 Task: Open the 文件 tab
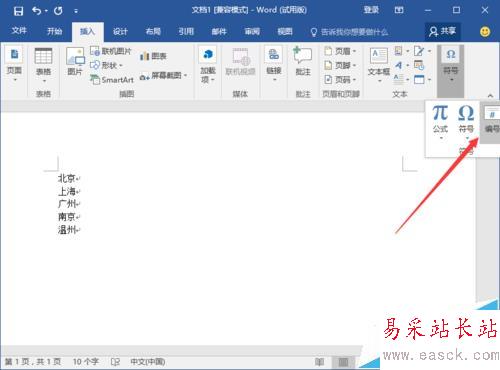[x=19, y=31]
